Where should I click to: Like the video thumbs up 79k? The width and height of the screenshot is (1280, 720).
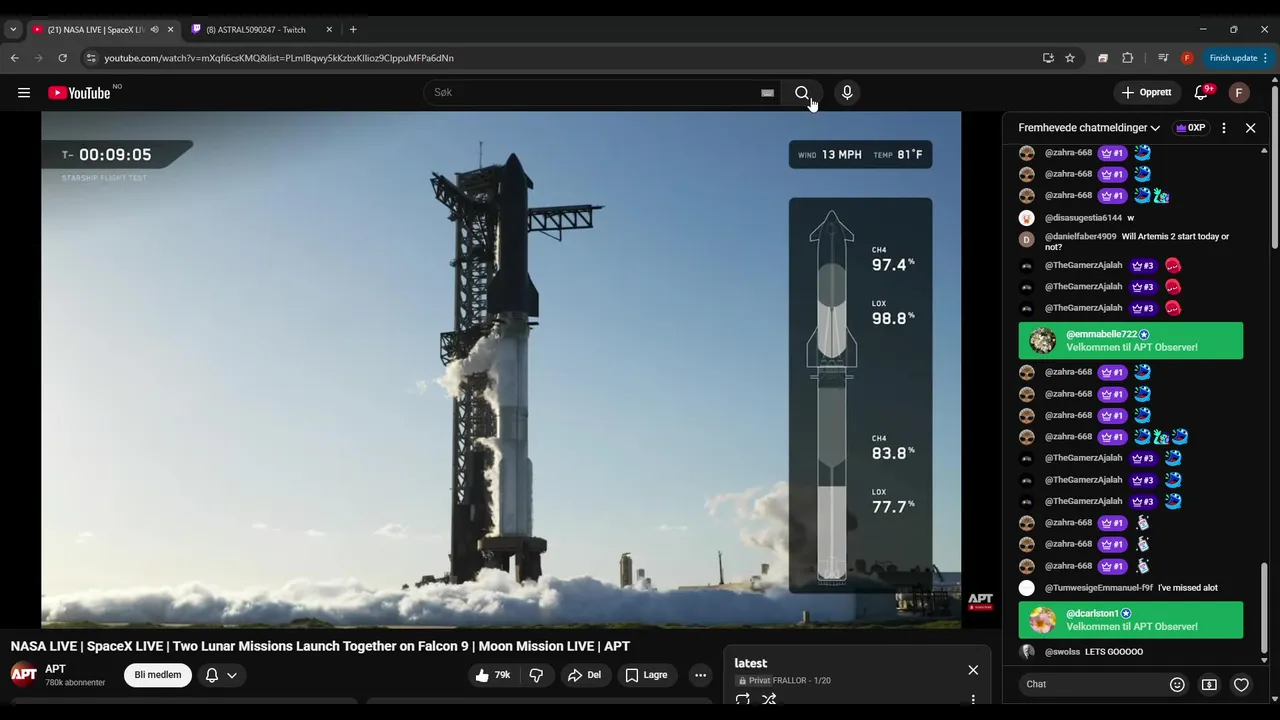pos(493,675)
